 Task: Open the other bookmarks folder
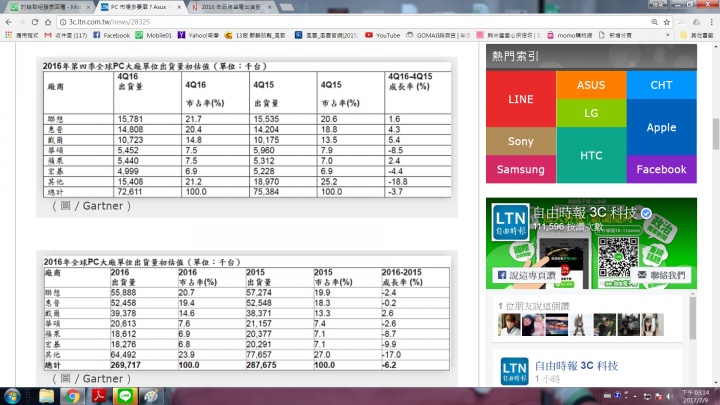coord(697,35)
